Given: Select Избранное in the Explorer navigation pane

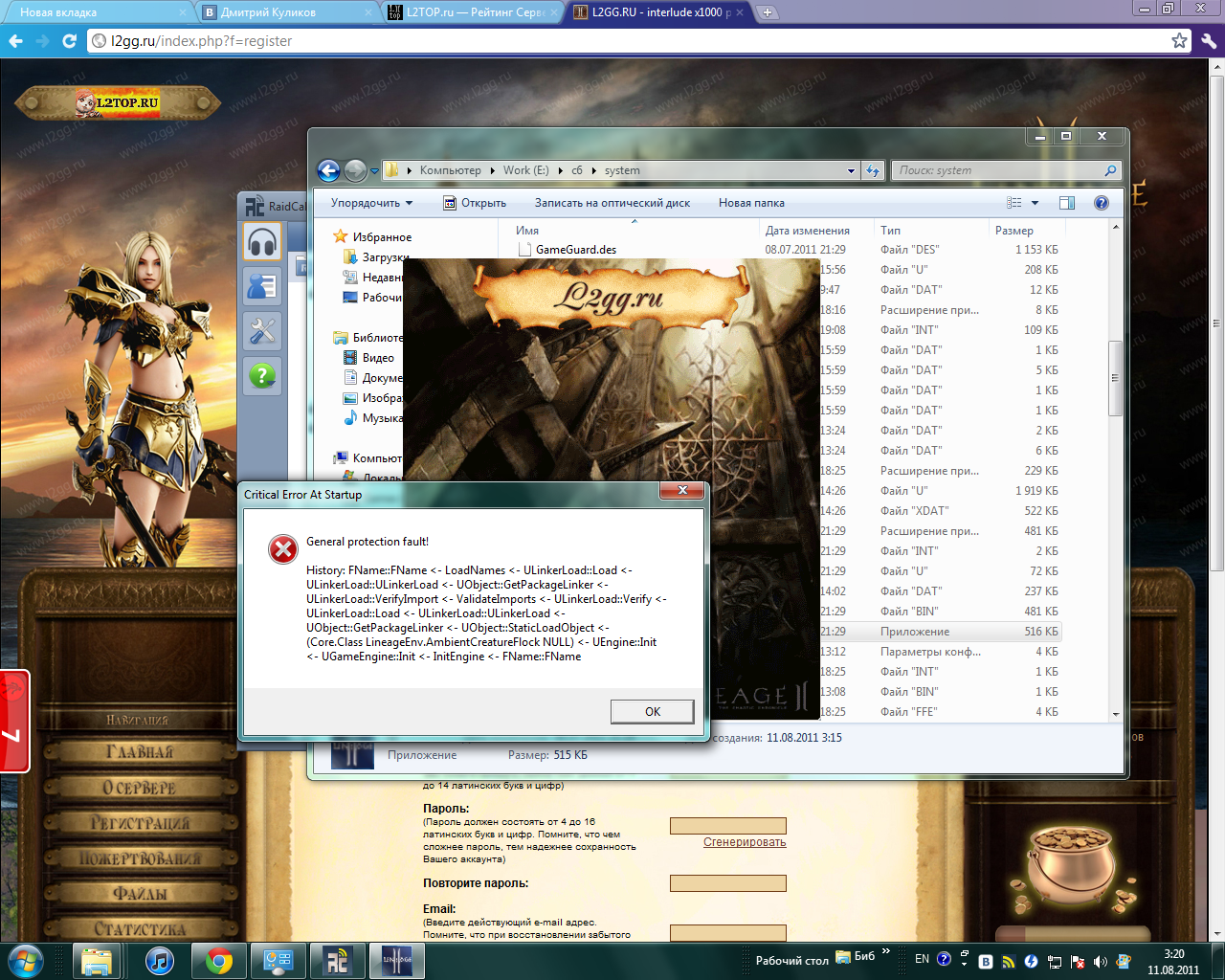Looking at the screenshot, I should pyautogui.click(x=382, y=237).
